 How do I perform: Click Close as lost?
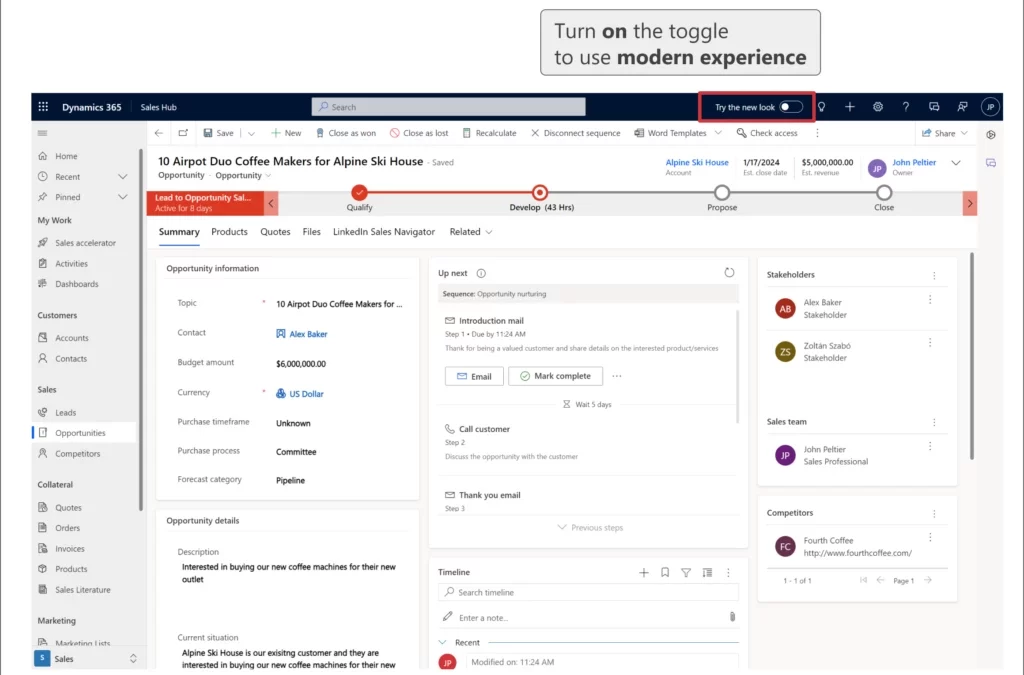click(x=419, y=133)
